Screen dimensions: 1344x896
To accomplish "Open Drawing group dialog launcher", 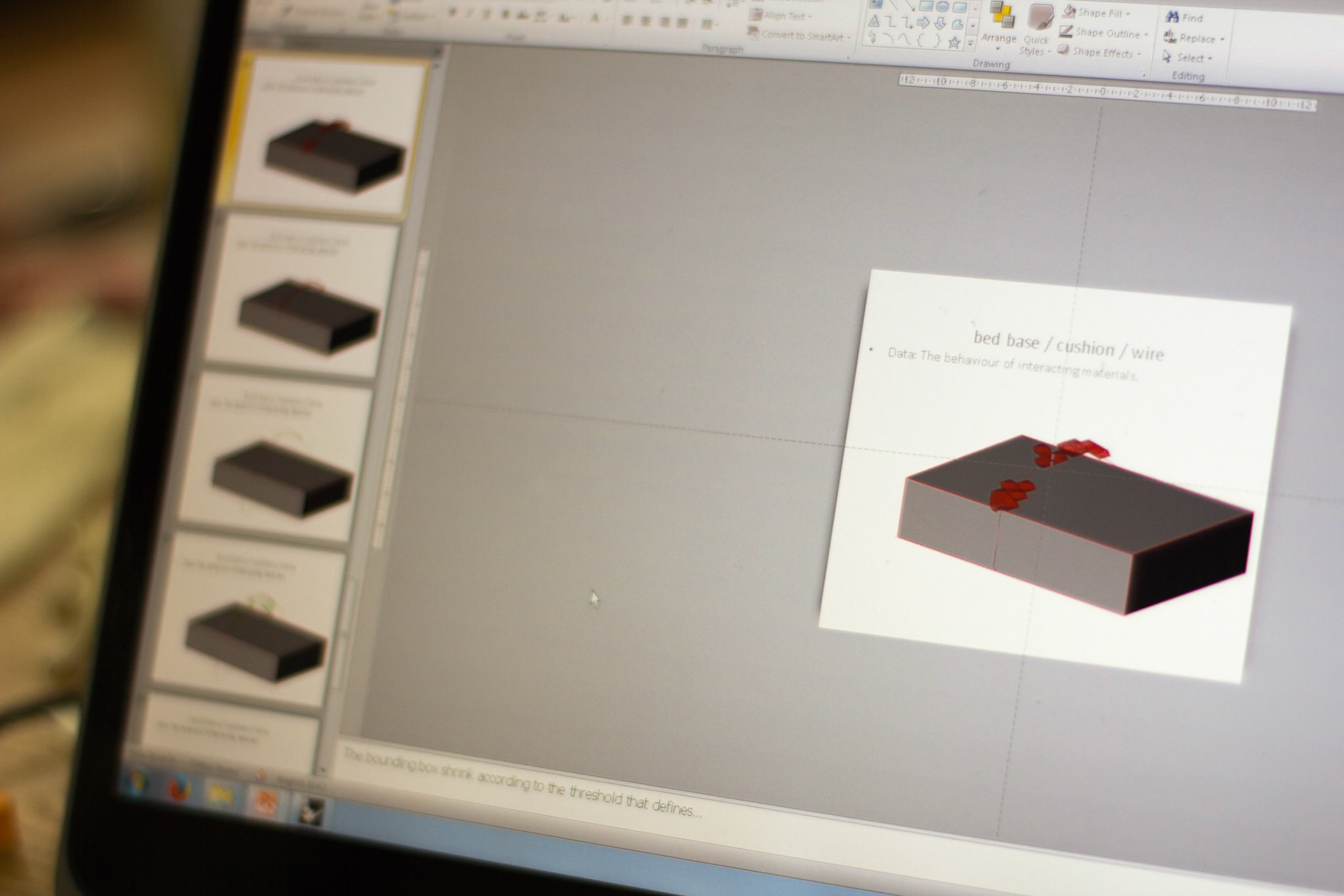I will [x=1142, y=73].
